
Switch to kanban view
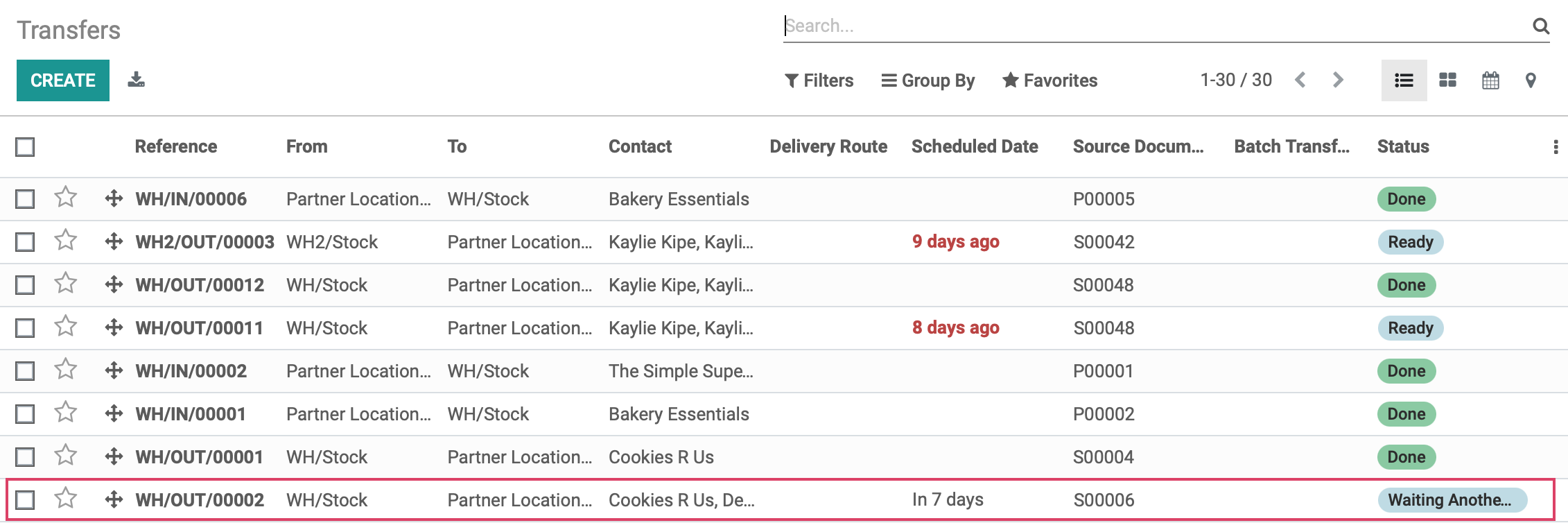pyautogui.click(x=1447, y=80)
